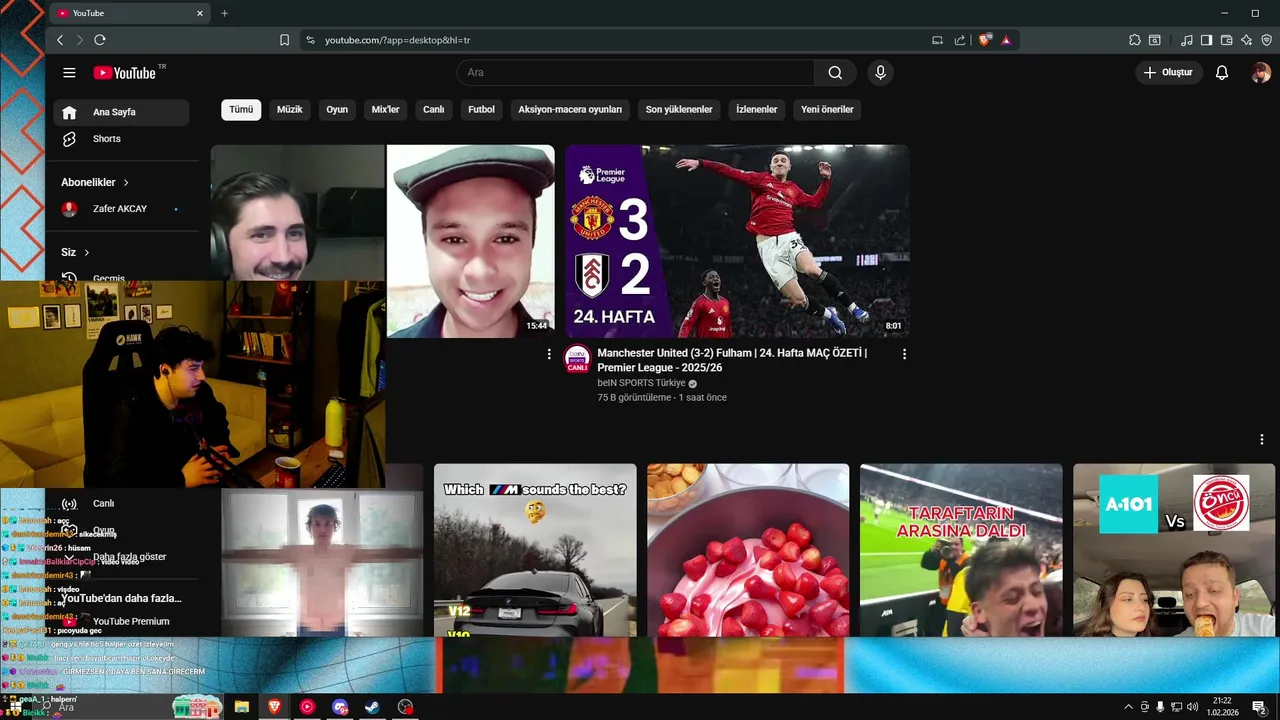Viewport: 1280px width, 720px height.
Task: Click the search magnifier button
Action: [835, 72]
